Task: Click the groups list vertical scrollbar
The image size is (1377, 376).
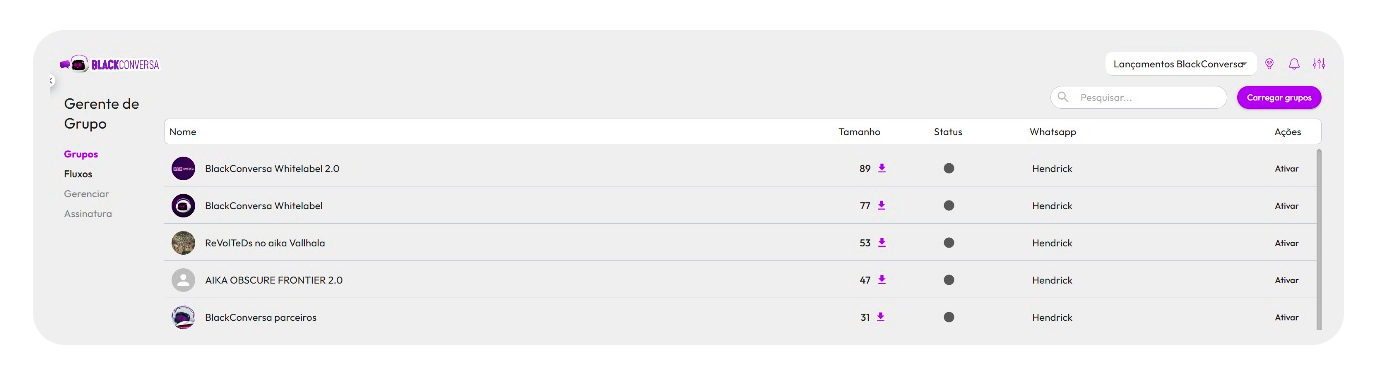Action: (1318, 239)
